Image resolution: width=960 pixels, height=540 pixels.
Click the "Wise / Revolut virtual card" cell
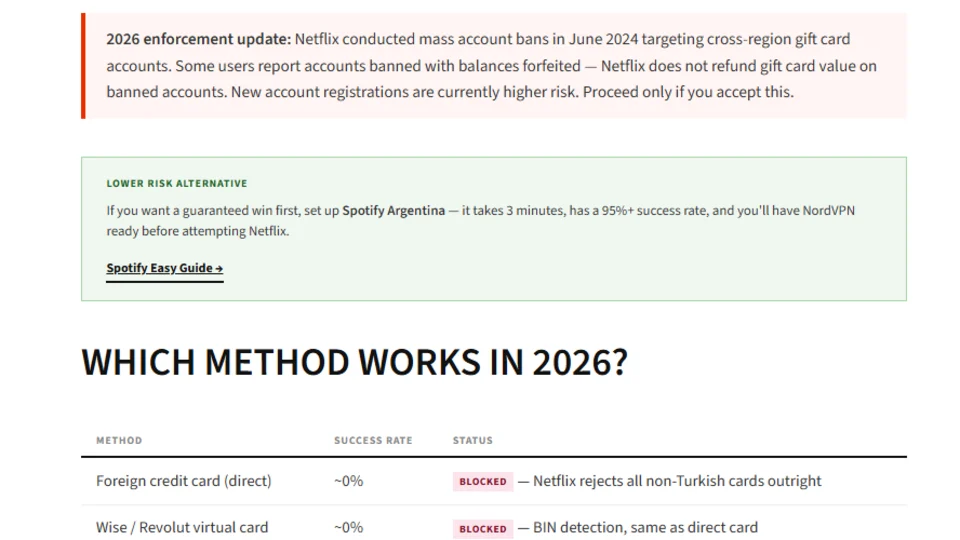pyautogui.click(x=182, y=527)
